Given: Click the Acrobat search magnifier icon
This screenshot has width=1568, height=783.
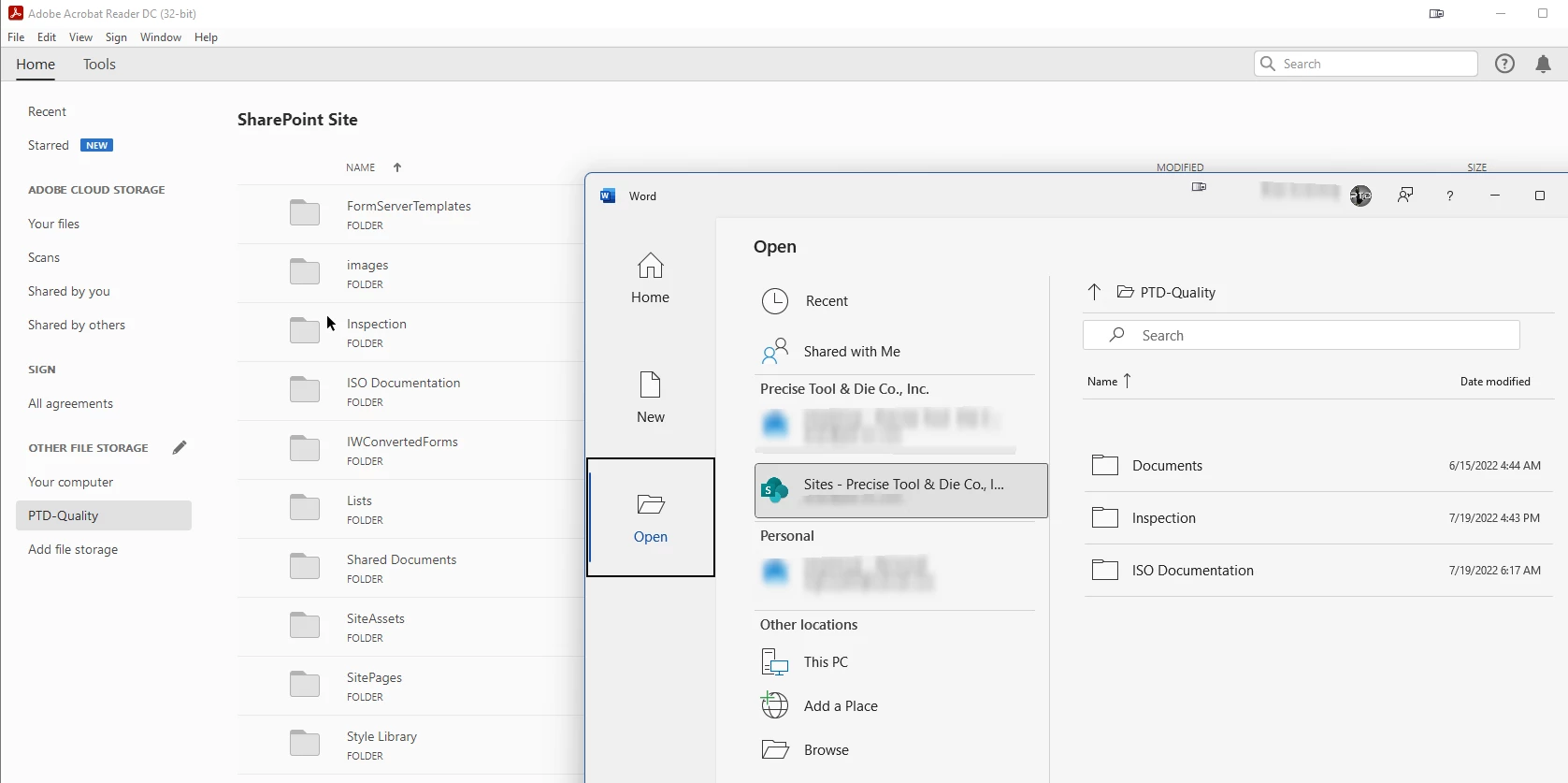Looking at the screenshot, I should tap(1268, 64).
